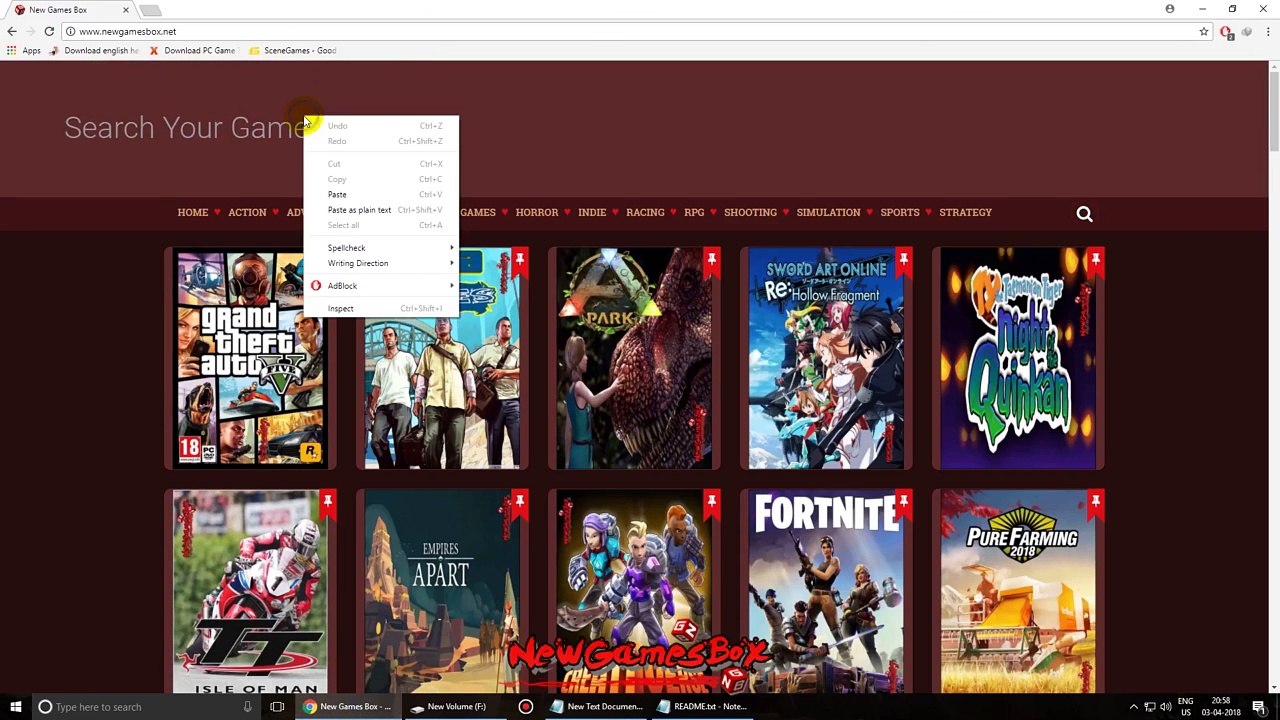
Task: Reload the page with the refresh icon
Action: coord(49,31)
